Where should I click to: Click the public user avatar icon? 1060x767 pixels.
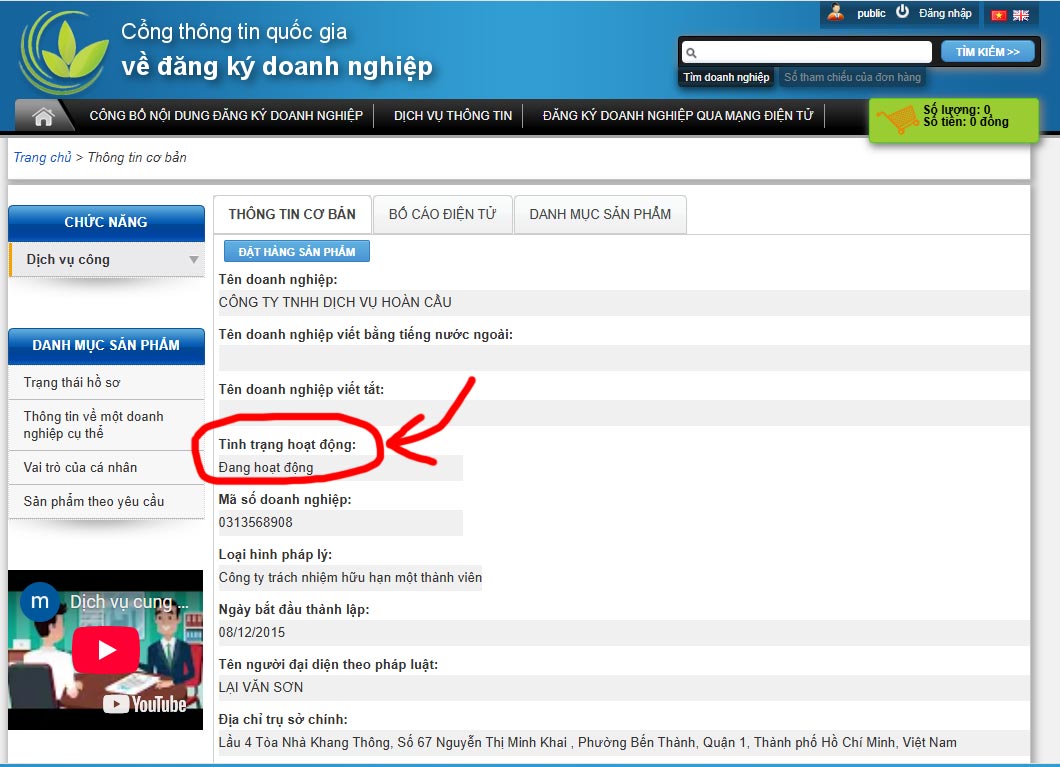point(836,13)
